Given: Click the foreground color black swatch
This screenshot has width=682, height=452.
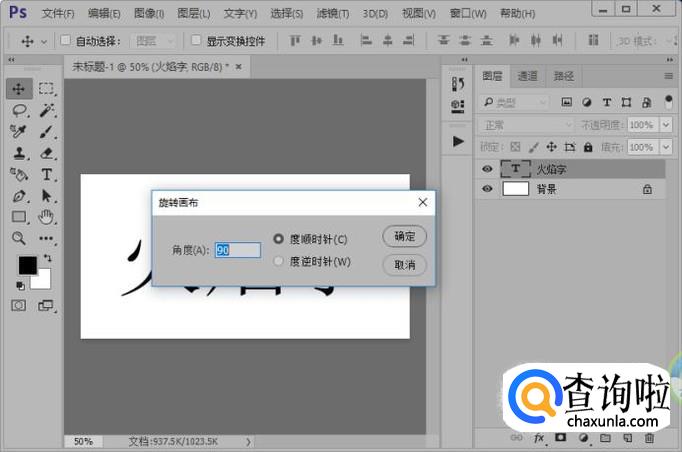Looking at the screenshot, I should [x=27, y=266].
